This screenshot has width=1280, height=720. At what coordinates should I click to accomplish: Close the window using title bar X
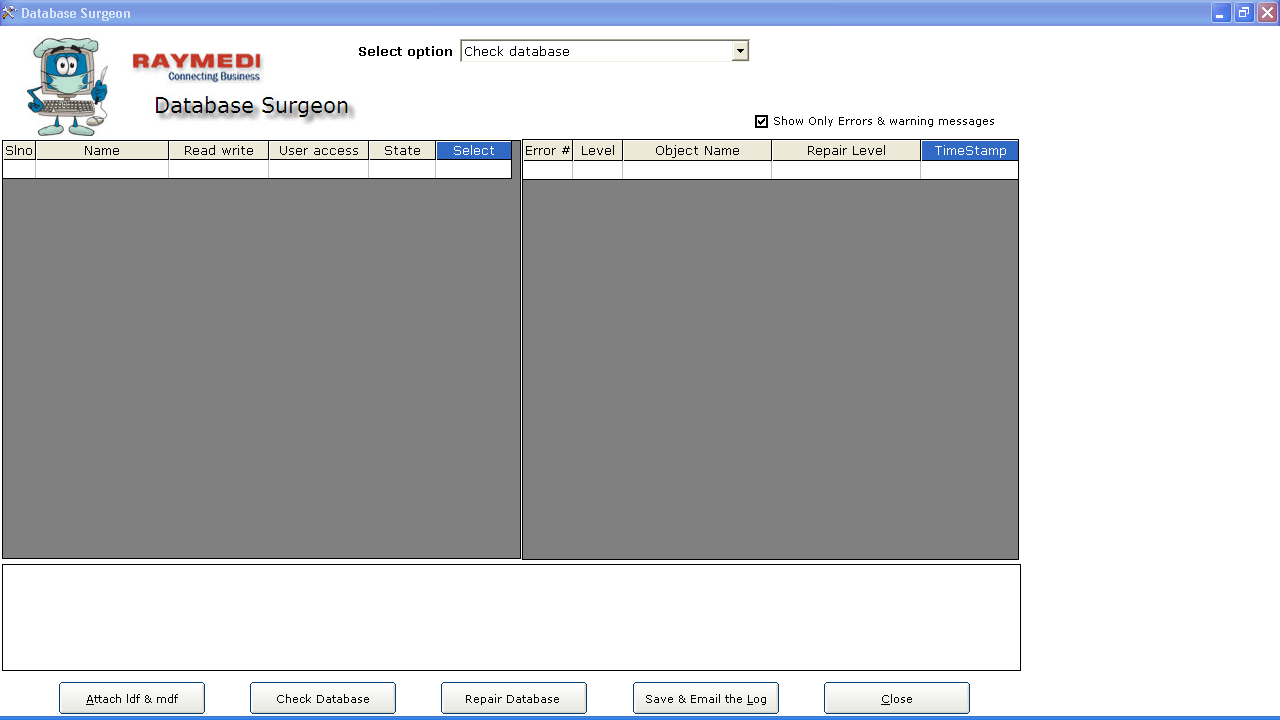[1267, 13]
